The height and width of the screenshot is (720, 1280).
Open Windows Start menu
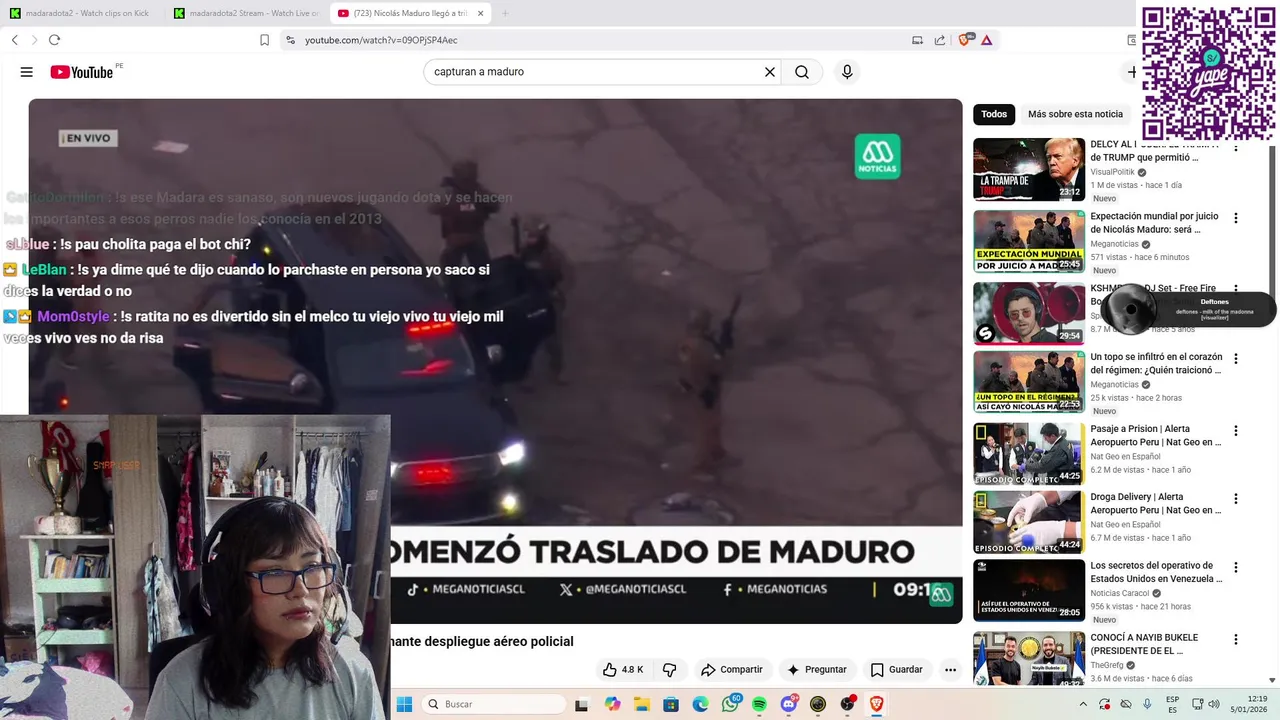404,704
